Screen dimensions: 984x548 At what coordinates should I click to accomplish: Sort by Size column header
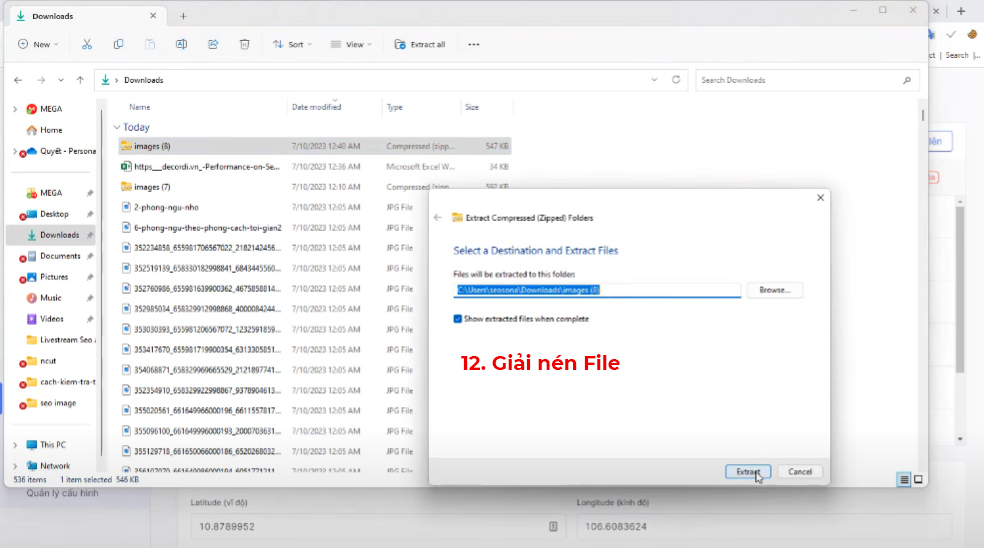[x=472, y=107]
